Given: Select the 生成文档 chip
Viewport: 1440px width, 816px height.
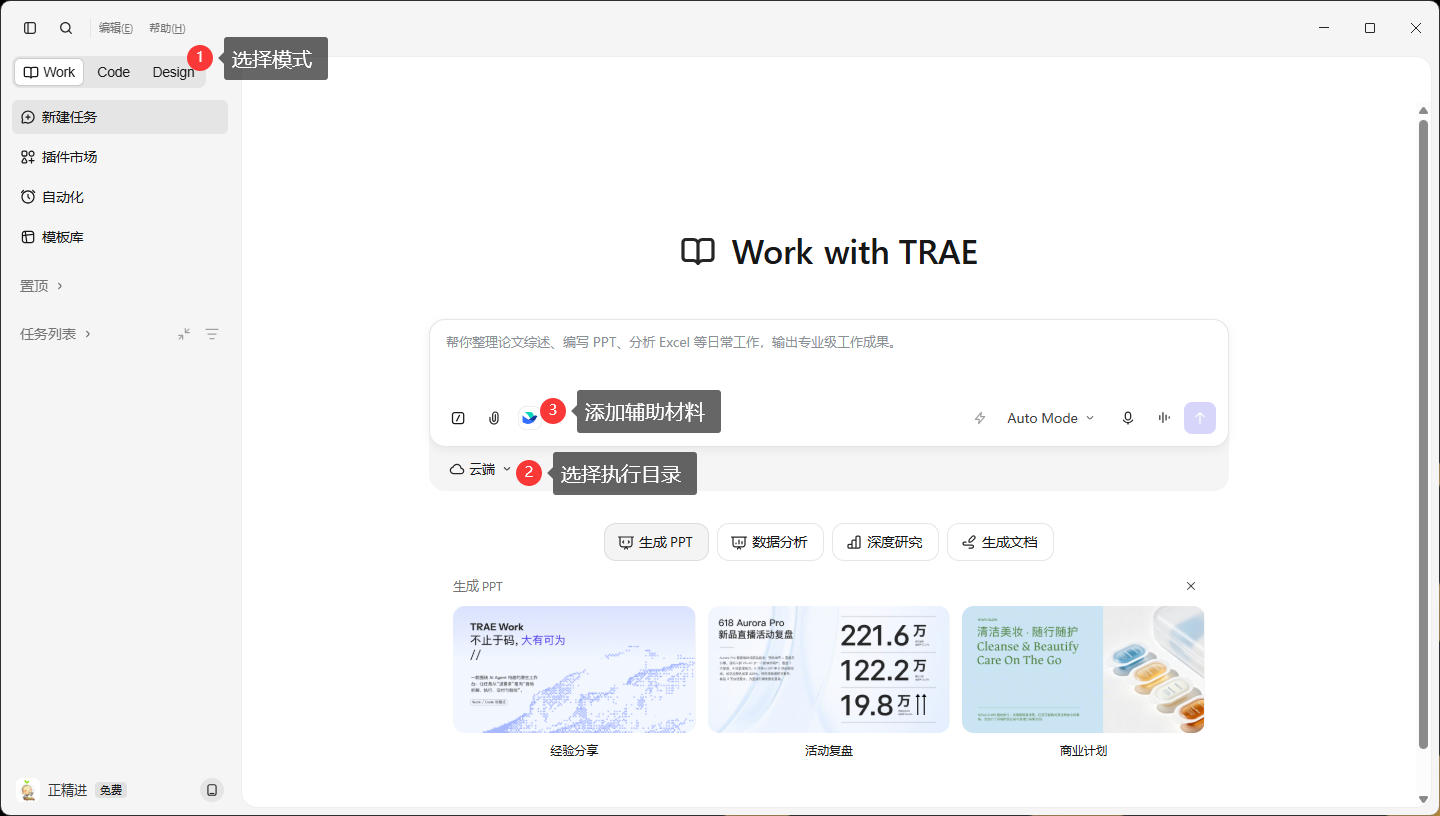Looking at the screenshot, I should click(1000, 542).
